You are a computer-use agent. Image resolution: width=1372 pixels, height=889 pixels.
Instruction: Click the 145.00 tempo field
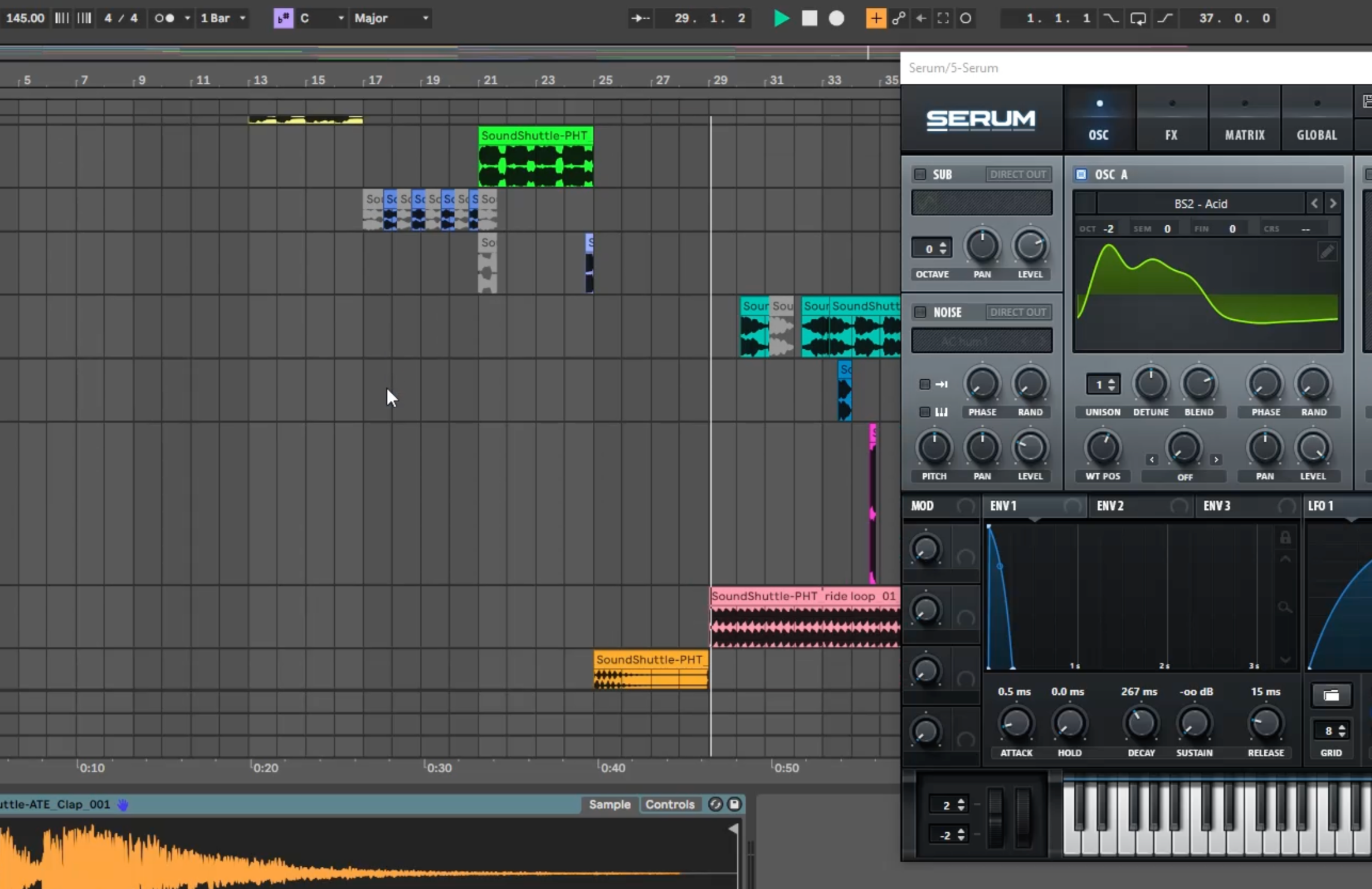click(x=25, y=18)
